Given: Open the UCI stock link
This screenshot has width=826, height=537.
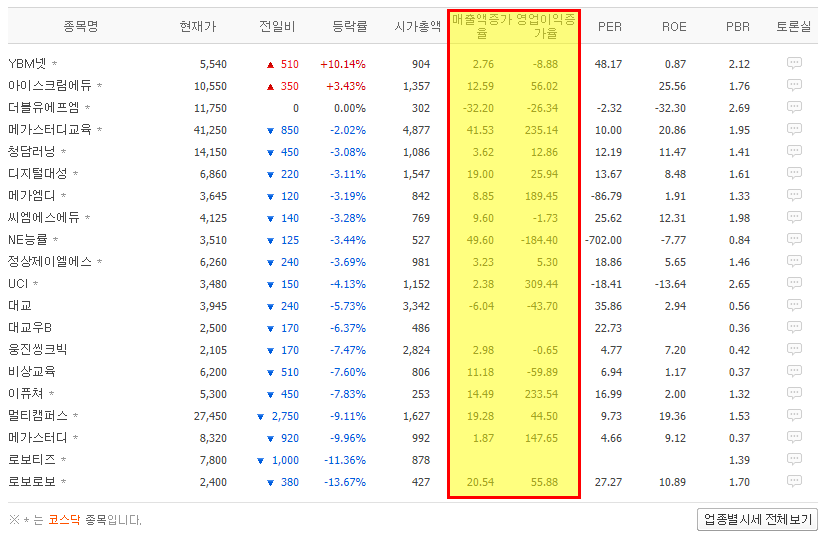Looking at the screenshot, I should click(x=18, y=284).
